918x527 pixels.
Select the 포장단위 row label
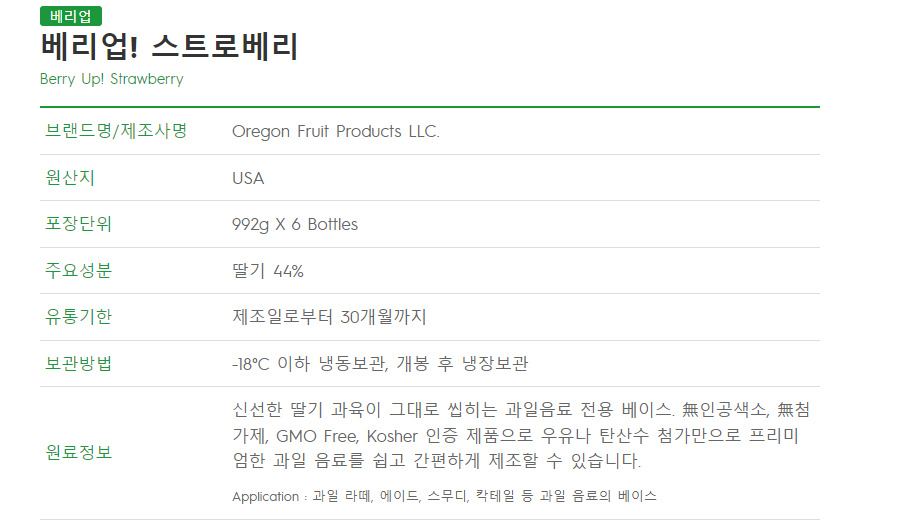coord(79,224)
